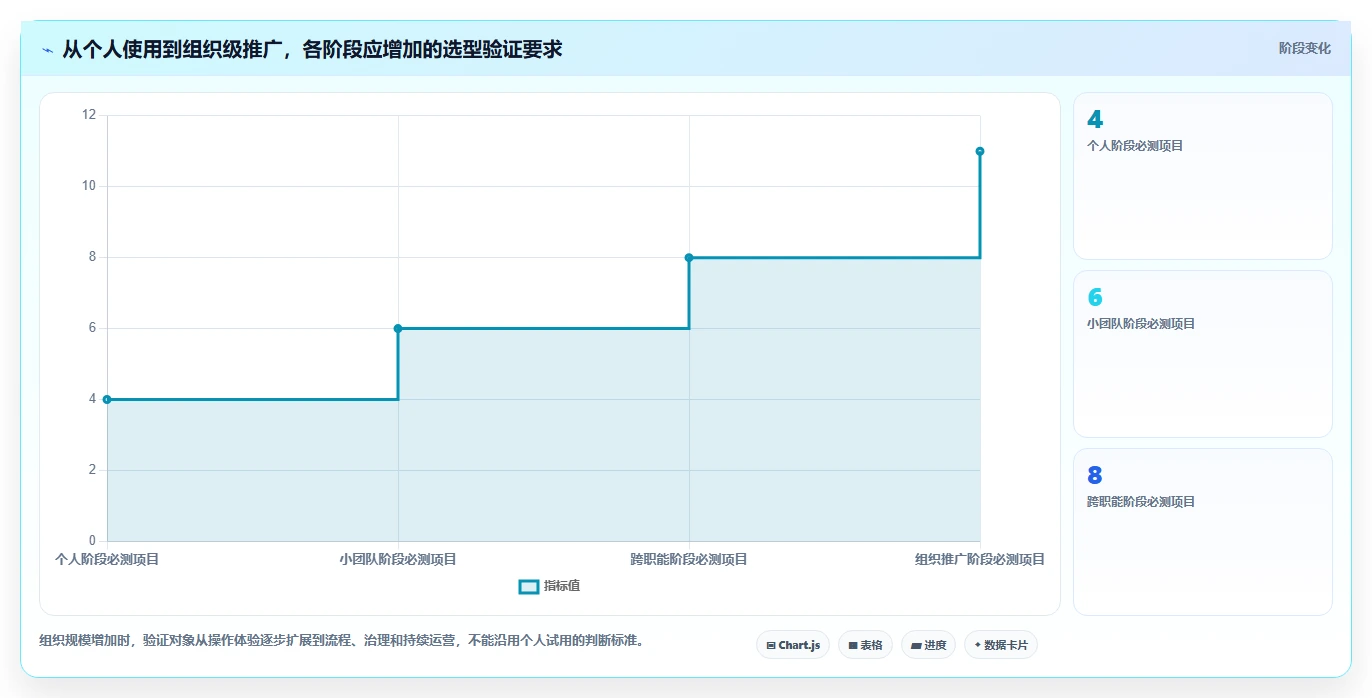Image resolution: width=1372 pixels, height=698 pixels.
Task: Click the x-axis label 组织推广阶段必测项目
Action: coord(980,559)
